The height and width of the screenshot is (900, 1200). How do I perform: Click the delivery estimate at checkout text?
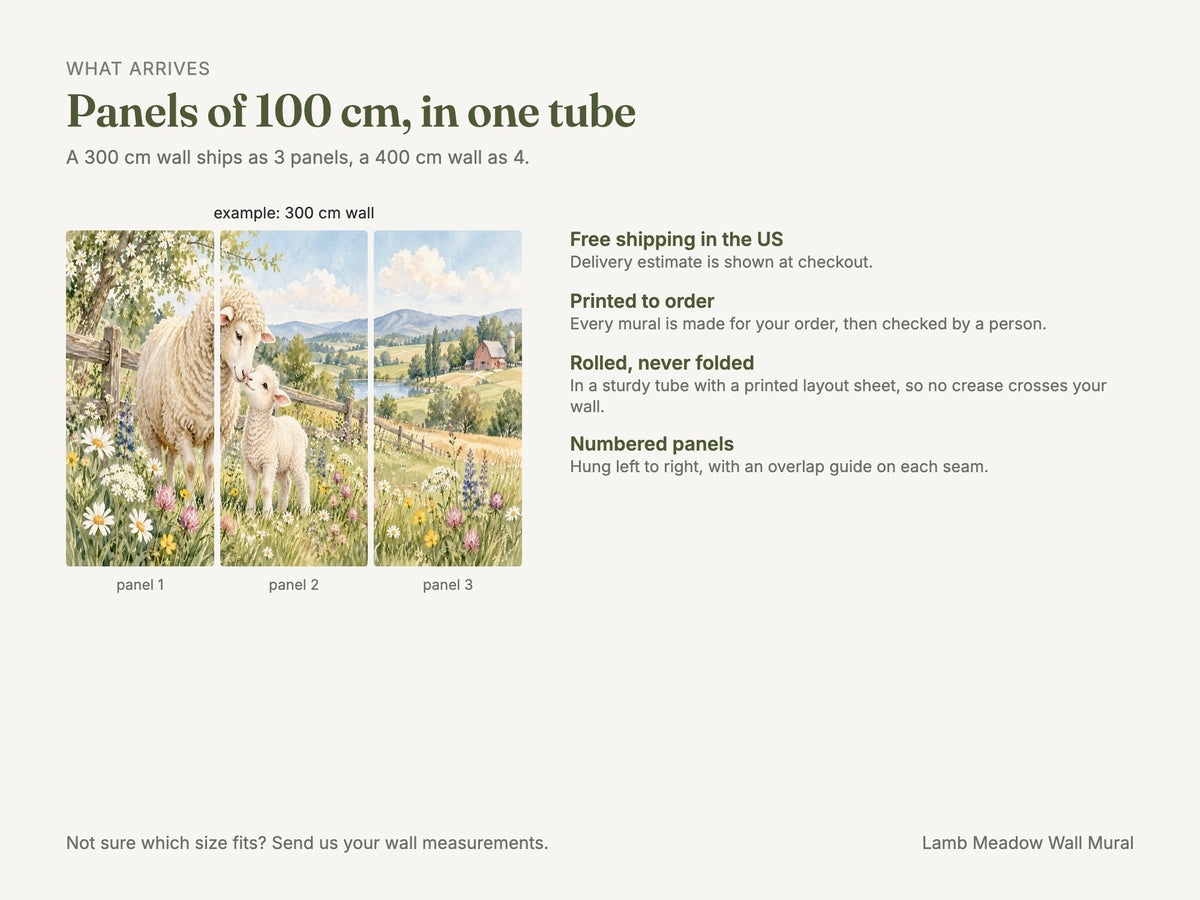[x=721, y=262]
